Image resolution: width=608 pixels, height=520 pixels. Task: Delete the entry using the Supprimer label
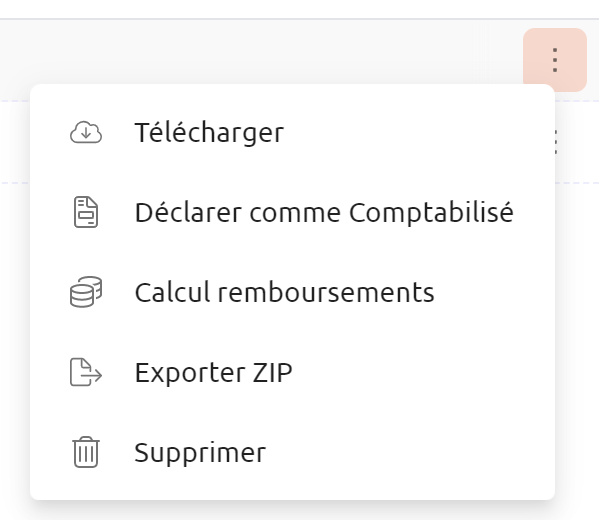pyautogui.click(x=200, y=453)
